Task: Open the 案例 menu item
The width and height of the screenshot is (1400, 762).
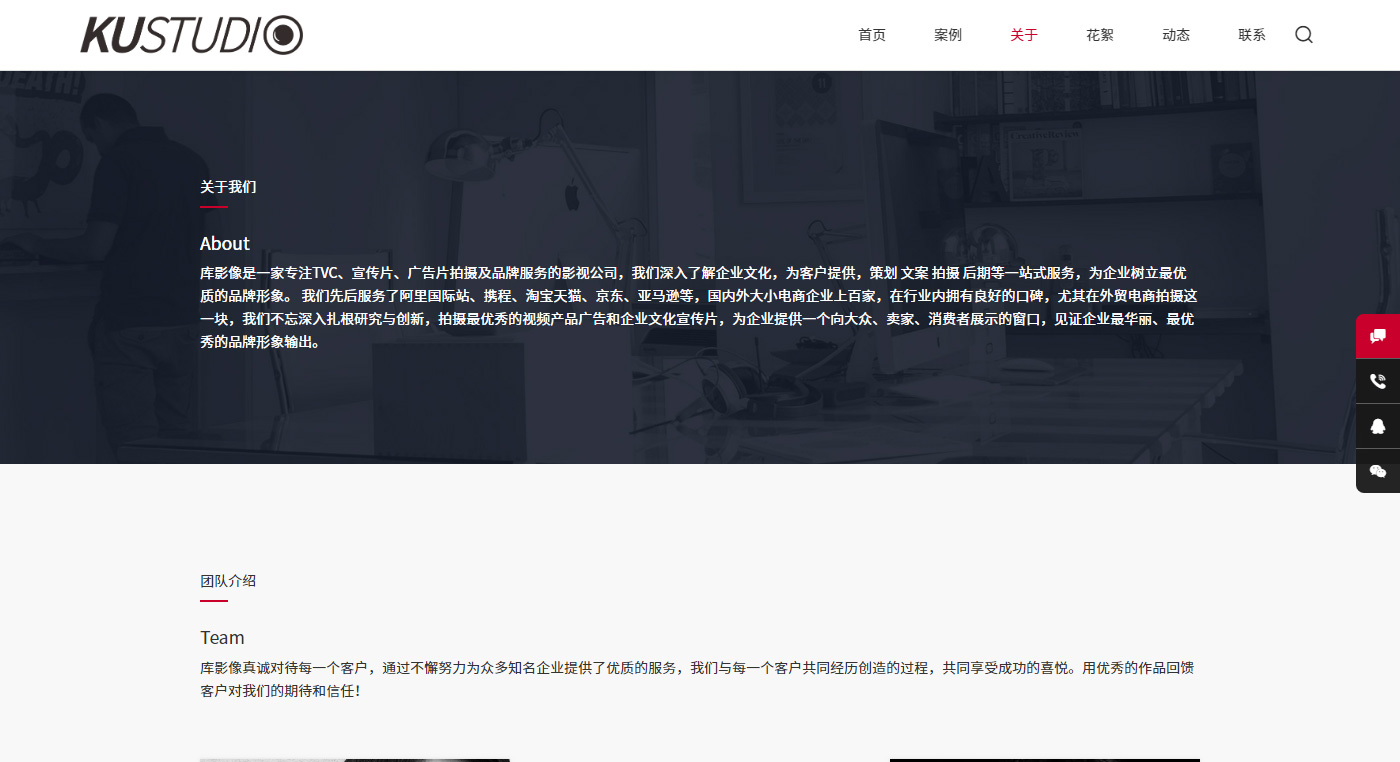Action: pos(947,35)
